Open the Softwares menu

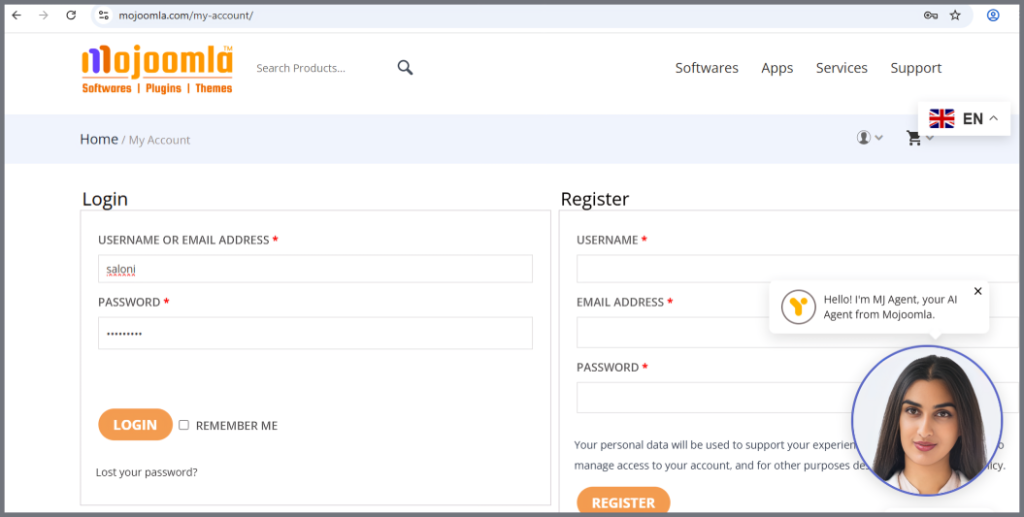point(706,68)
